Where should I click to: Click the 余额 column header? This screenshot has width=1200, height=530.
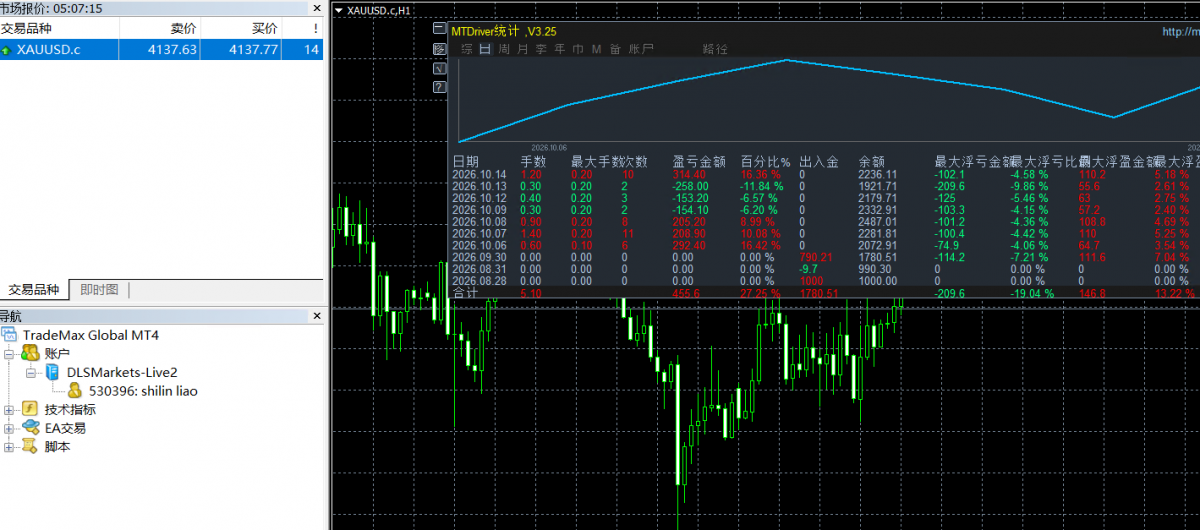(x=872, y=161)
